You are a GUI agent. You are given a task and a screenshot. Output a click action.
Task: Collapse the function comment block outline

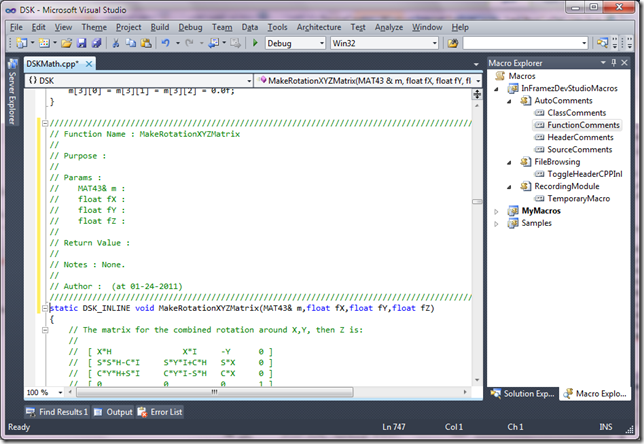[45, 123]
